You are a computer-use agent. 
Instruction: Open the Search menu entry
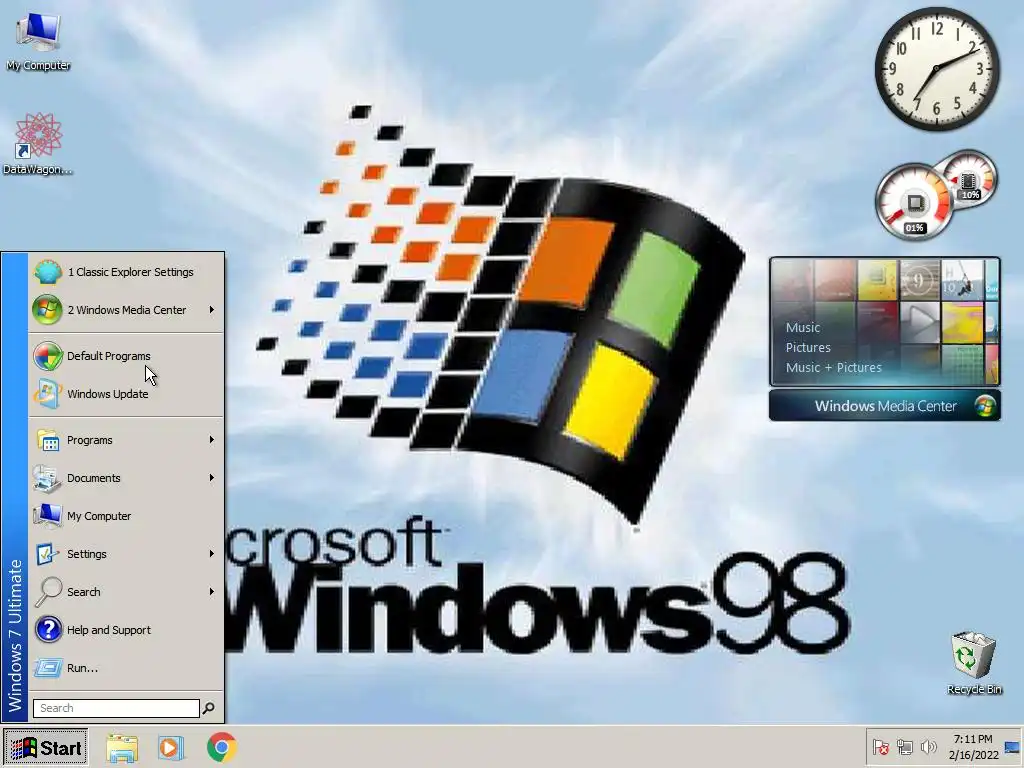125,592
